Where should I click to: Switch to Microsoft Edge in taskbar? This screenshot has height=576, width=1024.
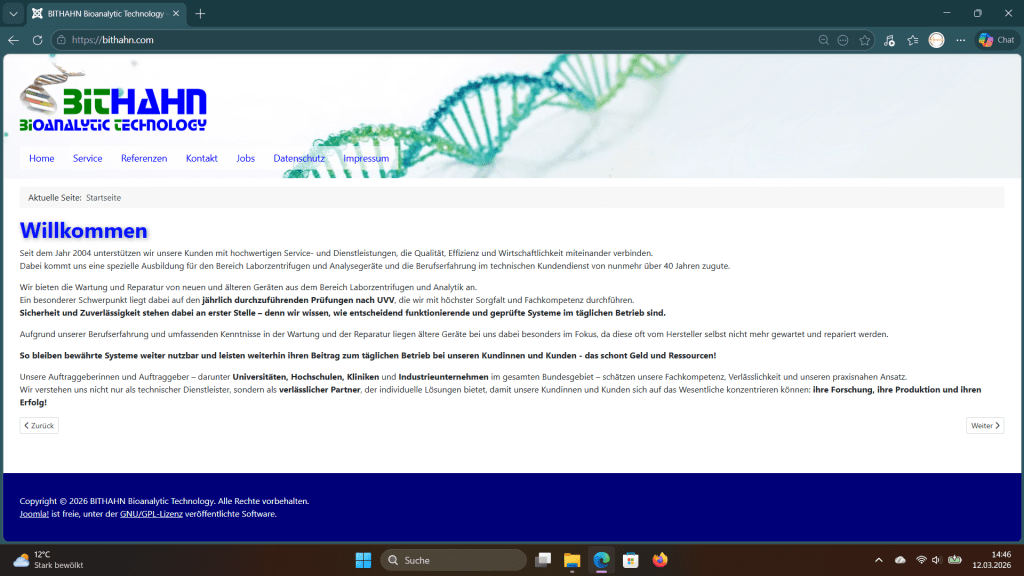coord(601,560)
